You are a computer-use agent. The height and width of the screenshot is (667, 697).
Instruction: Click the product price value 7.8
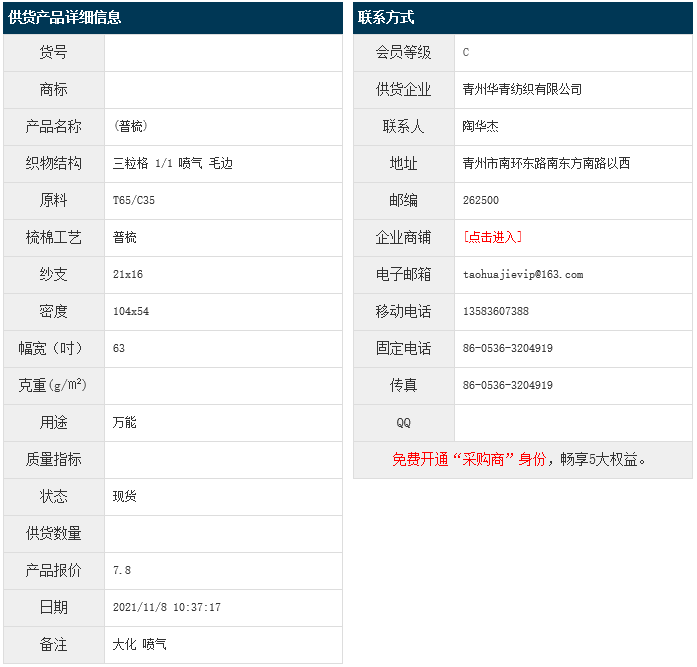click(122, 570)
